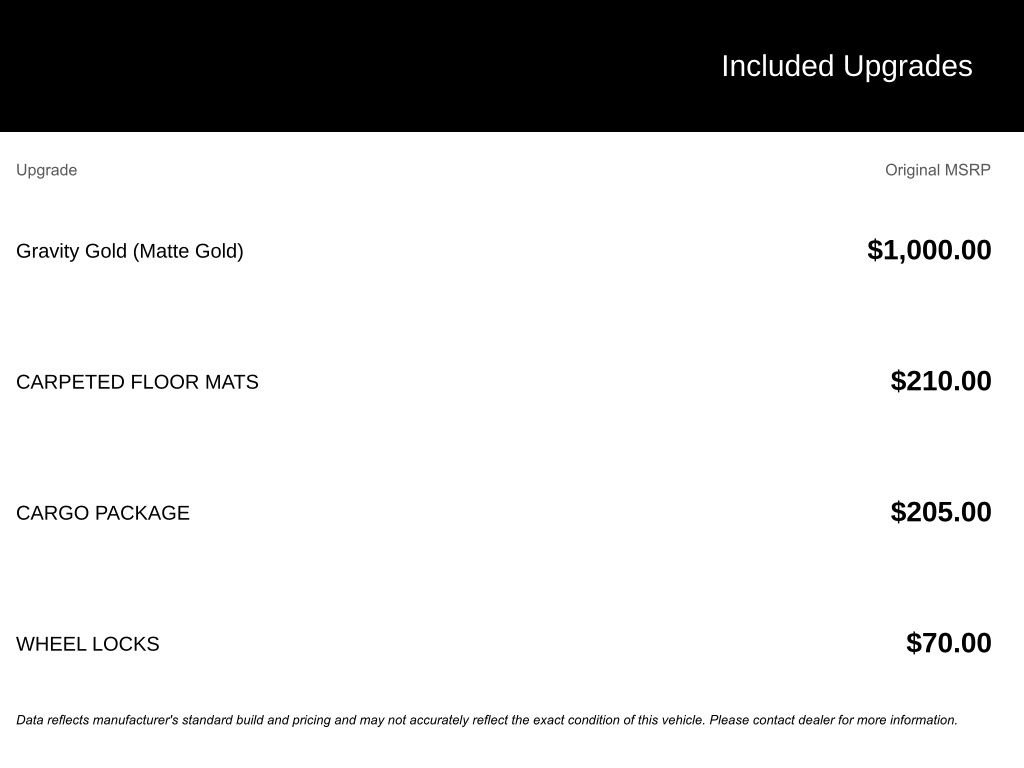The width and height of the screenshot is (1024, 768).
Task: Click the $70.00 price
Action: [x=948, y=643]
